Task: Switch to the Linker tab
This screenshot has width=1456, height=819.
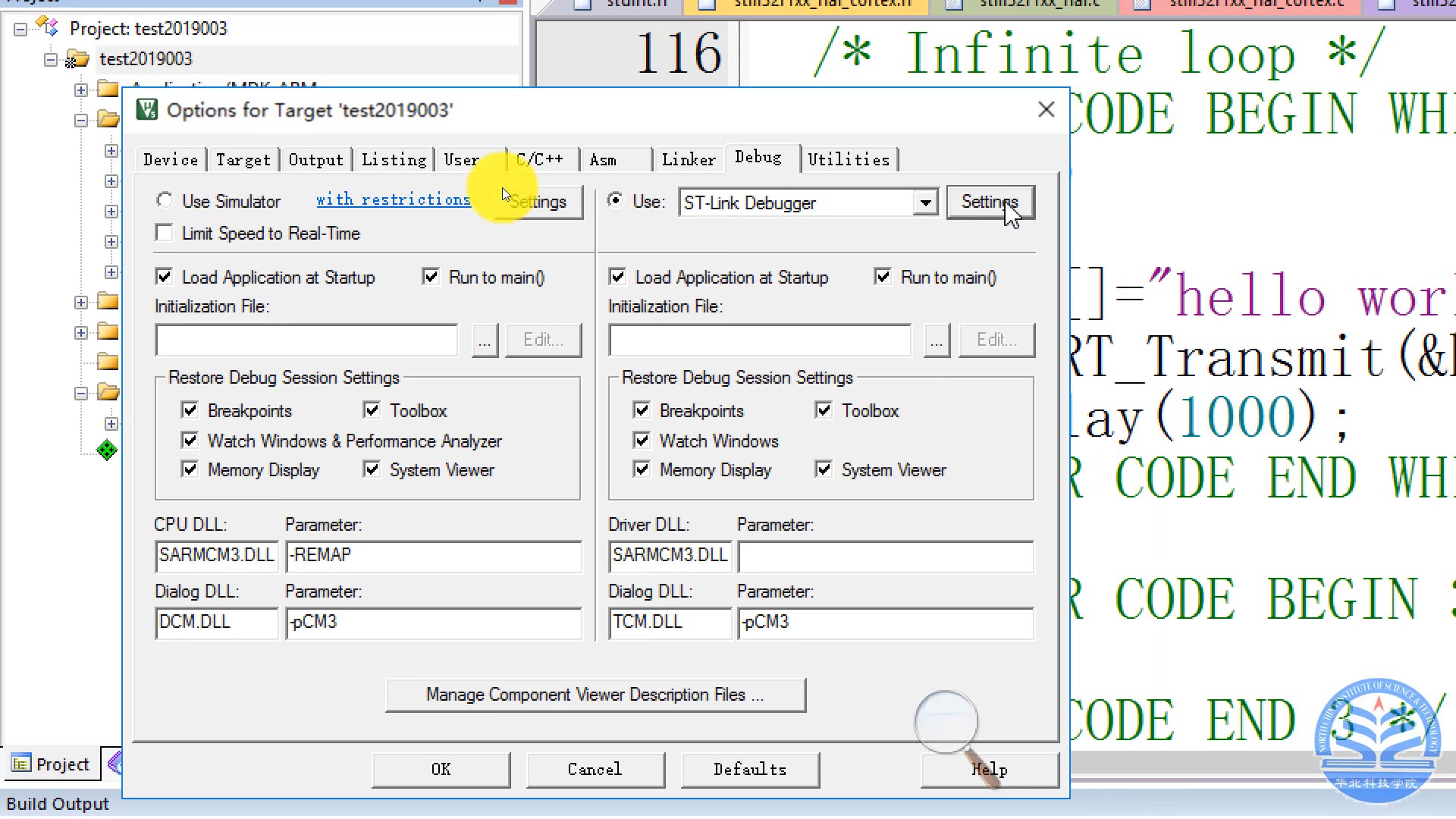Action: pos(688,159)
